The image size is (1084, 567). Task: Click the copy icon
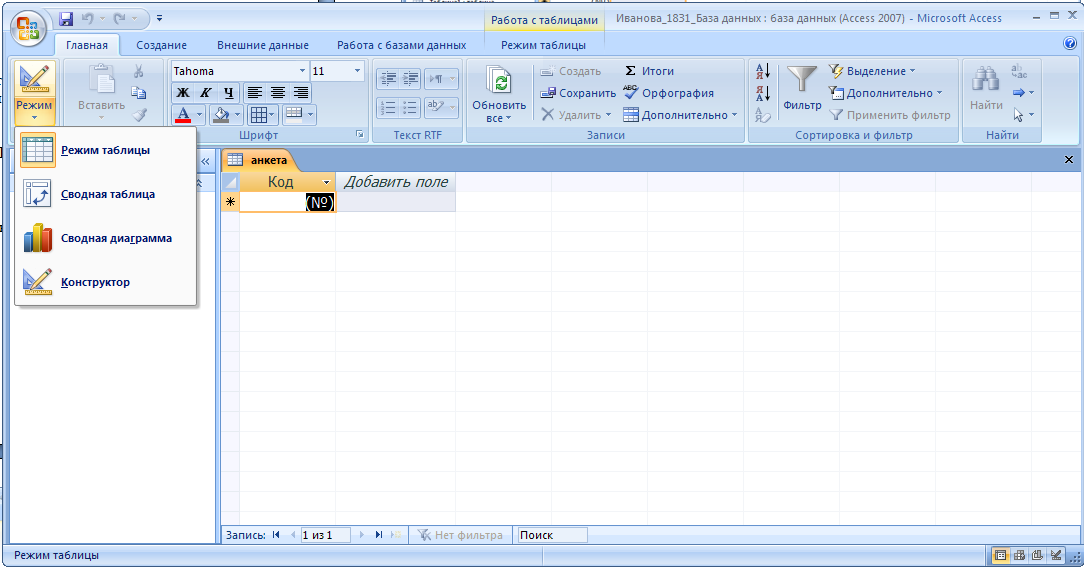(138, 93)
